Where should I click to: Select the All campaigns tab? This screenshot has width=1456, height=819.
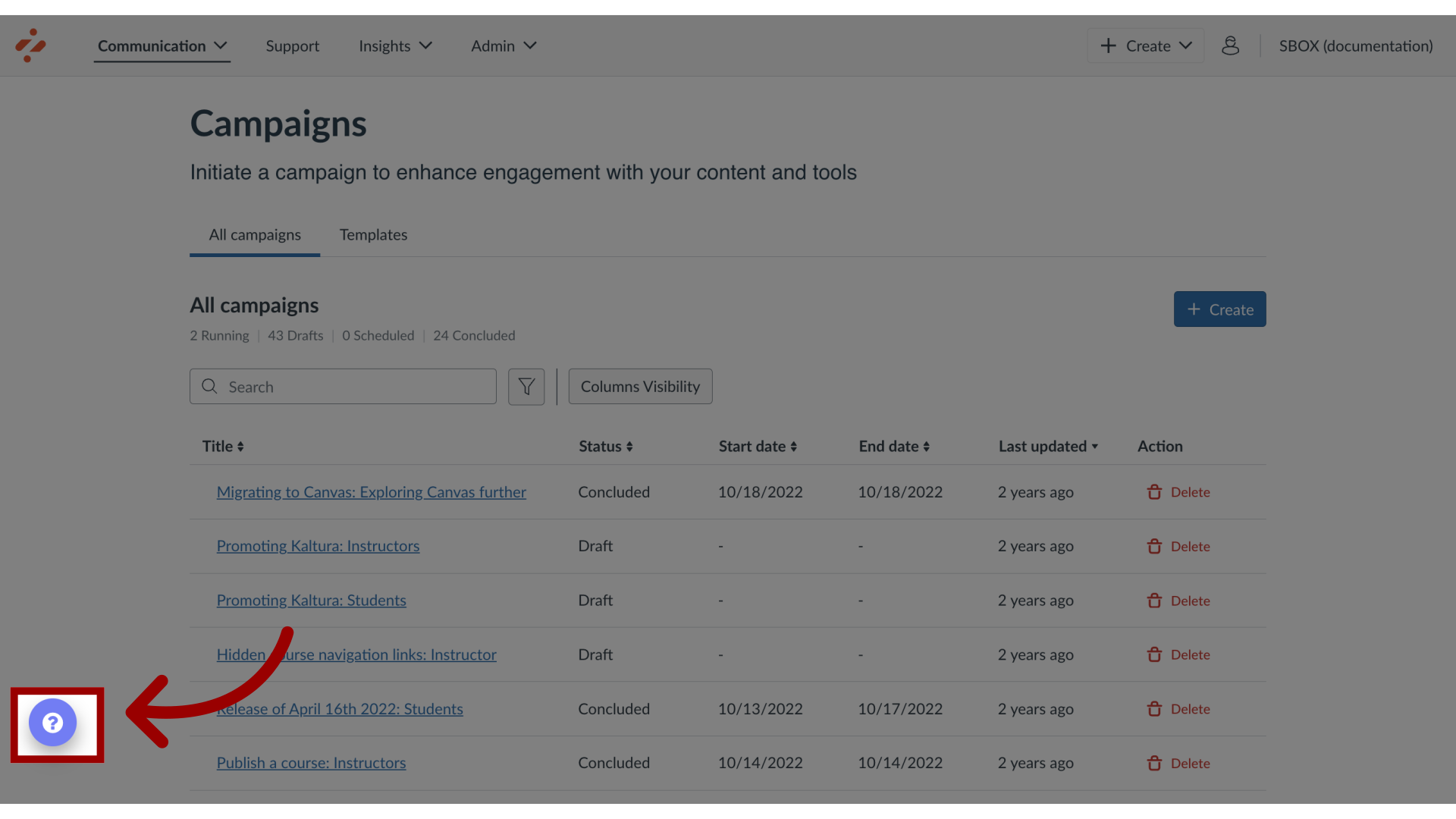pos(255,234)
